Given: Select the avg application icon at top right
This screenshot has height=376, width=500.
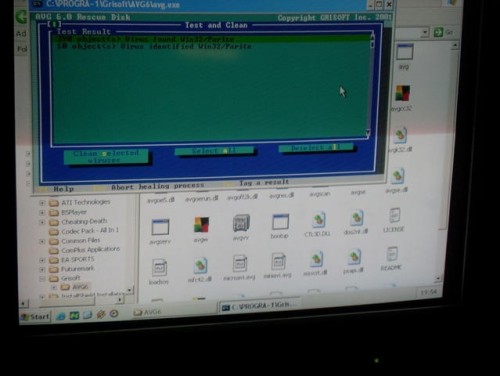Looking at the screenshot, I should click(405, 52).
